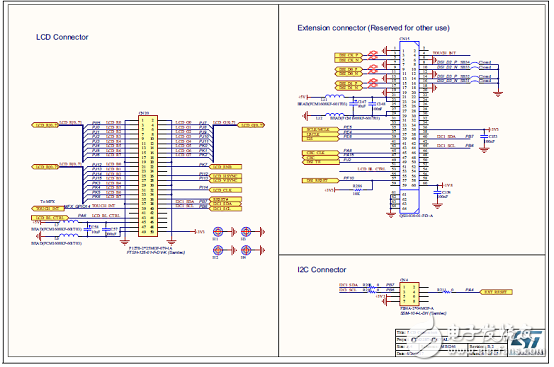The image size is (554, 367).
Task: Select capacitor C57 near LCD connector
Action: [105, 230]
